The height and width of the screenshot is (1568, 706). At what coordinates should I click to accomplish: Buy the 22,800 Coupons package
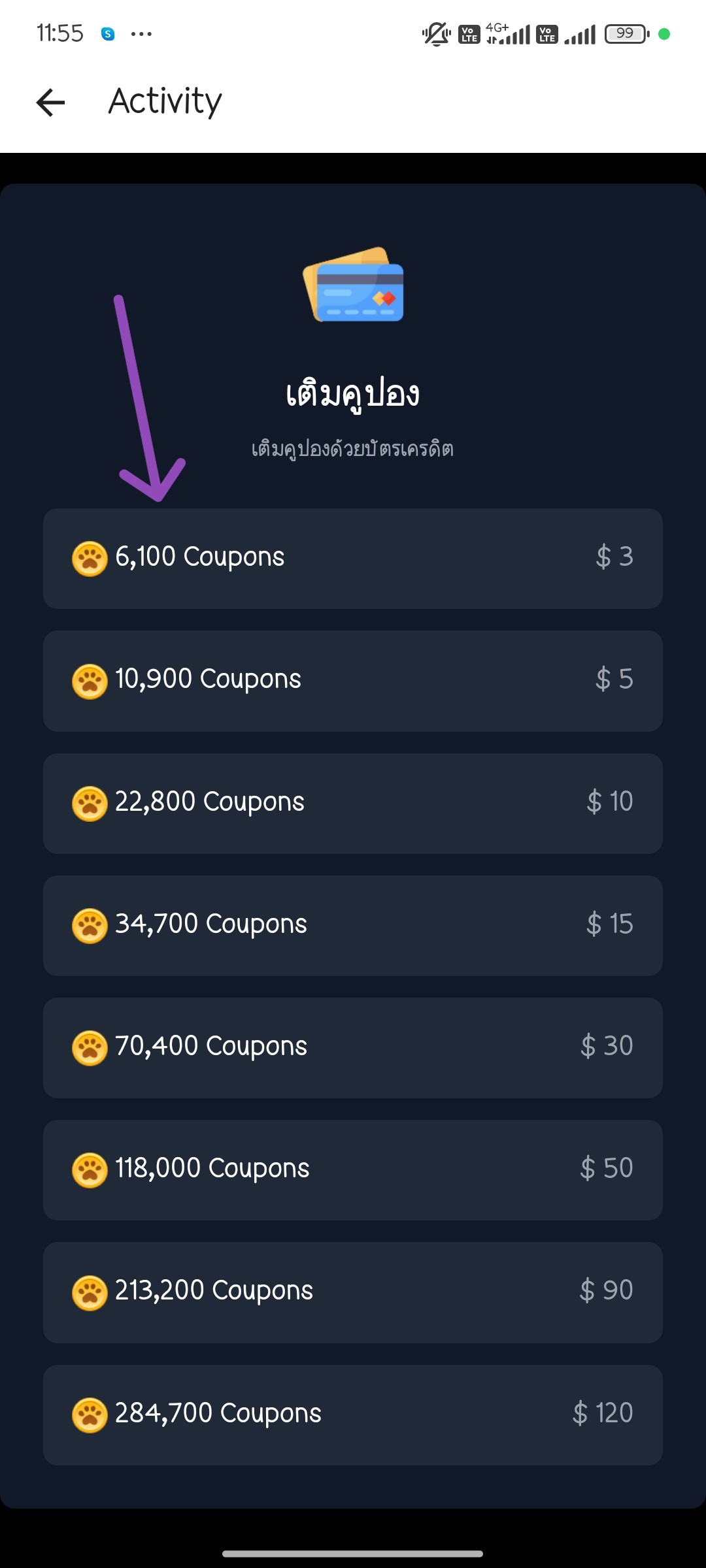coord(353,803)
